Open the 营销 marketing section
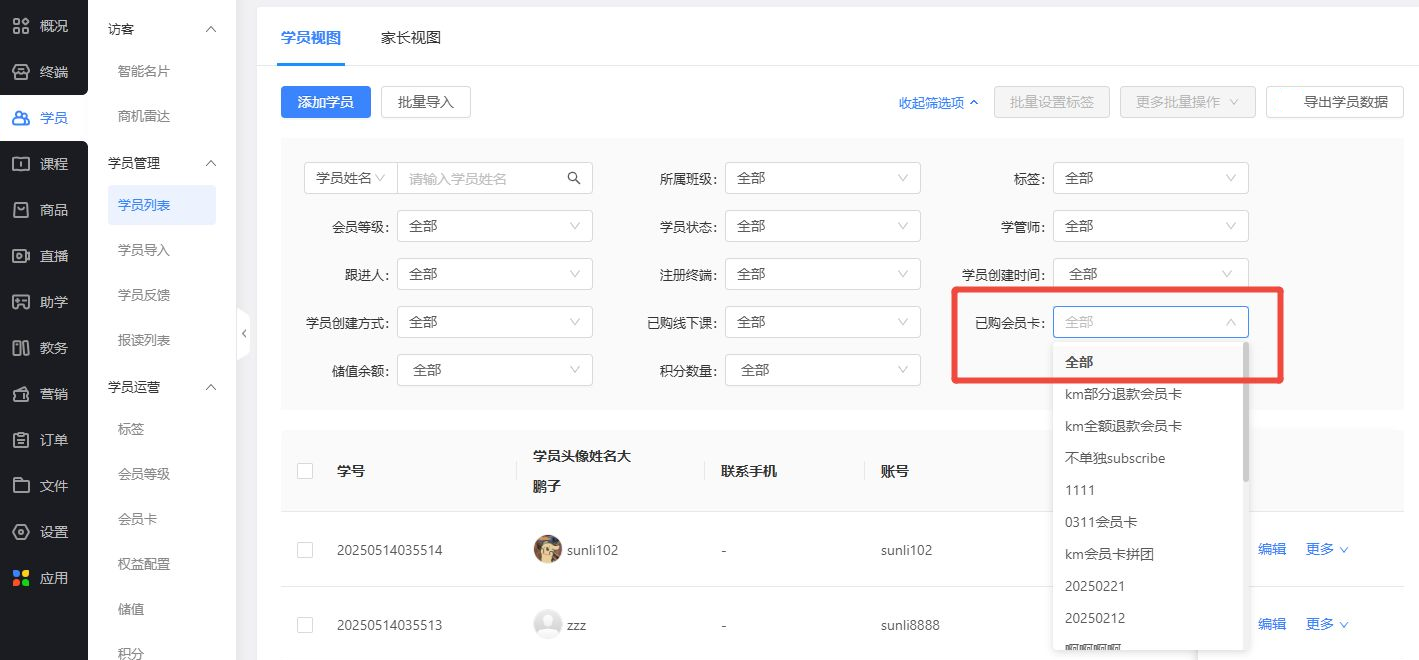 tap(43, 394)
